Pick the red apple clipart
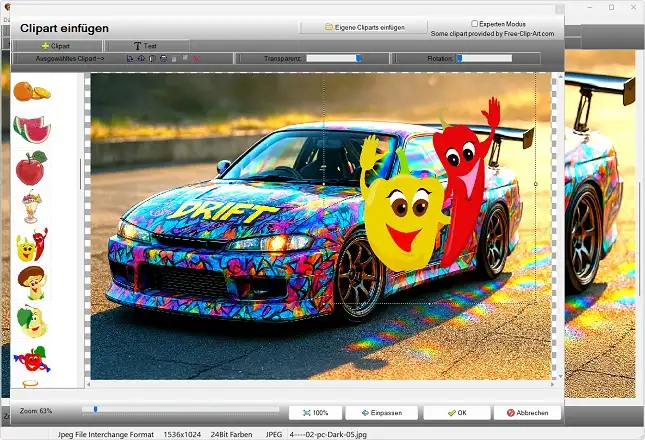645x440 pixels. click(32, 166)
